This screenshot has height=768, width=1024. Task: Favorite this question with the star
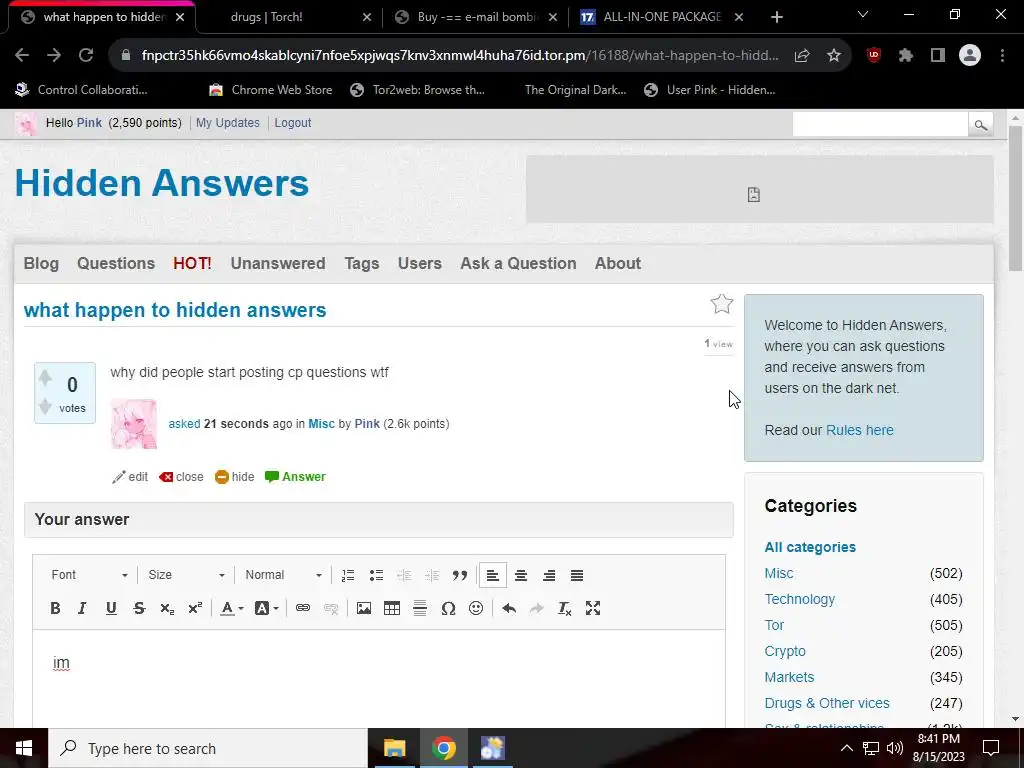(x=722, y=304)
